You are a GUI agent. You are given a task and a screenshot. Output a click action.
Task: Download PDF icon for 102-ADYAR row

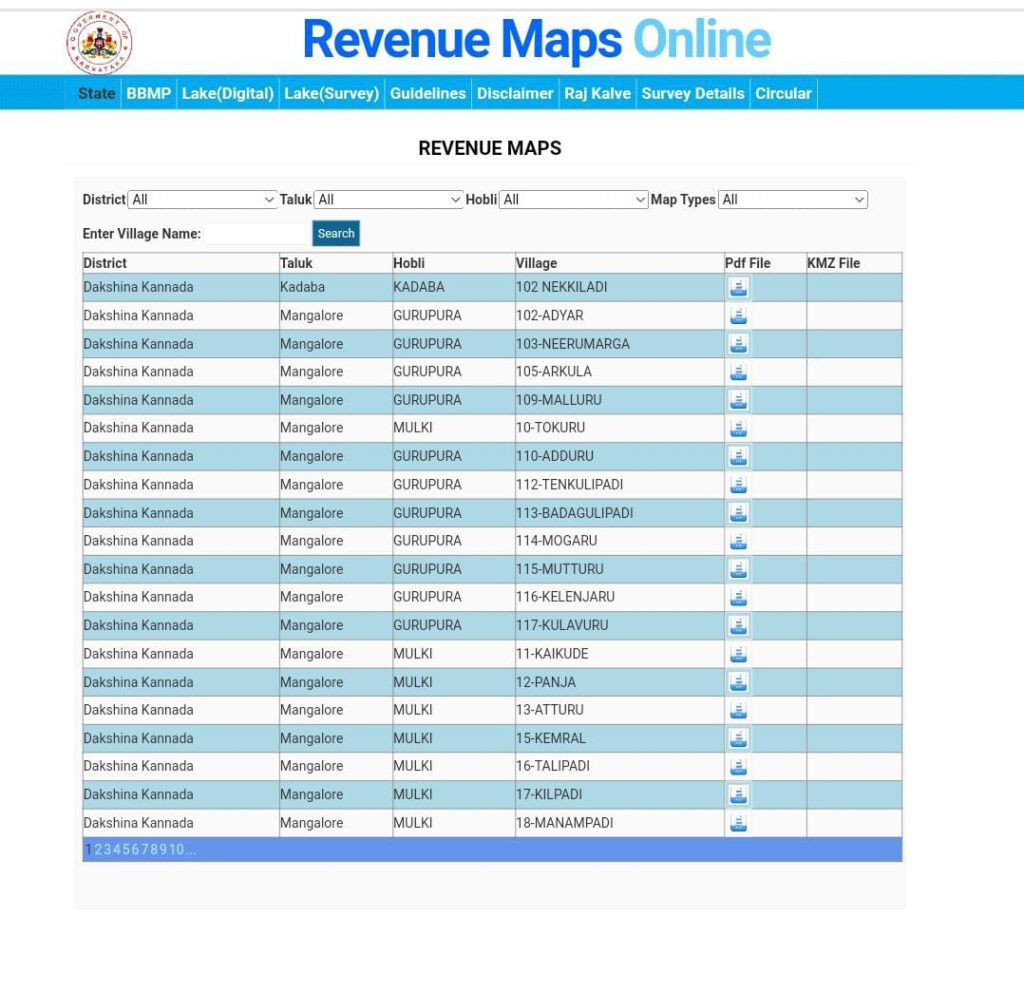point(738,316)
